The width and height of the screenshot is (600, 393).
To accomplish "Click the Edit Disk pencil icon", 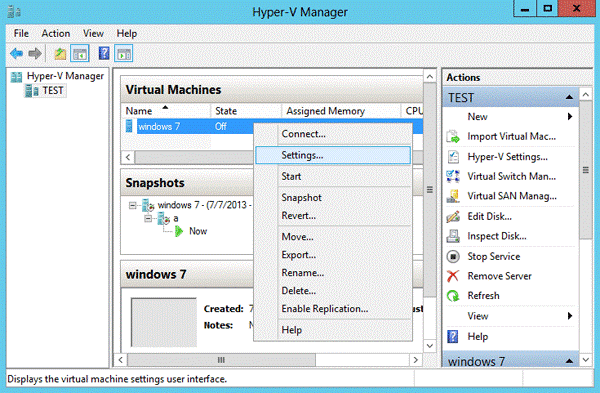I will click(453, 217).
